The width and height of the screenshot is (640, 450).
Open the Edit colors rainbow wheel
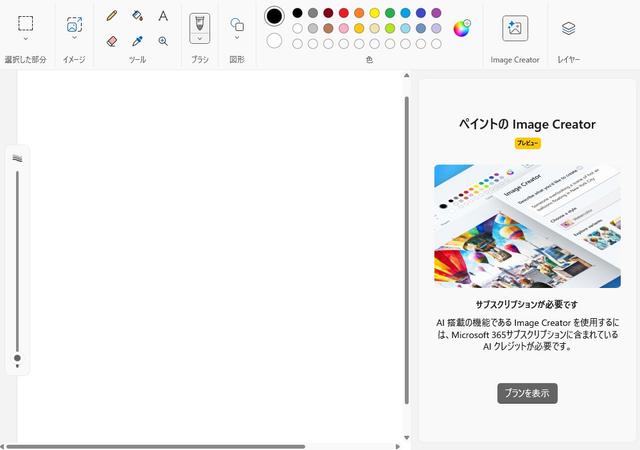(462, 29)
